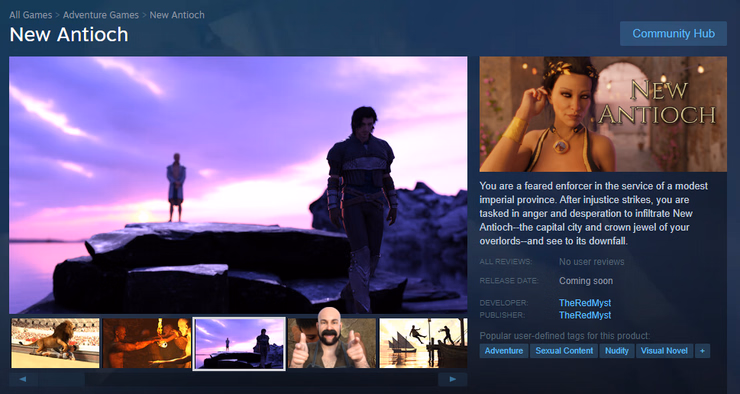Click the Sexual Content tag
Viewport: 740px width, 394px height.
[564, 351]
